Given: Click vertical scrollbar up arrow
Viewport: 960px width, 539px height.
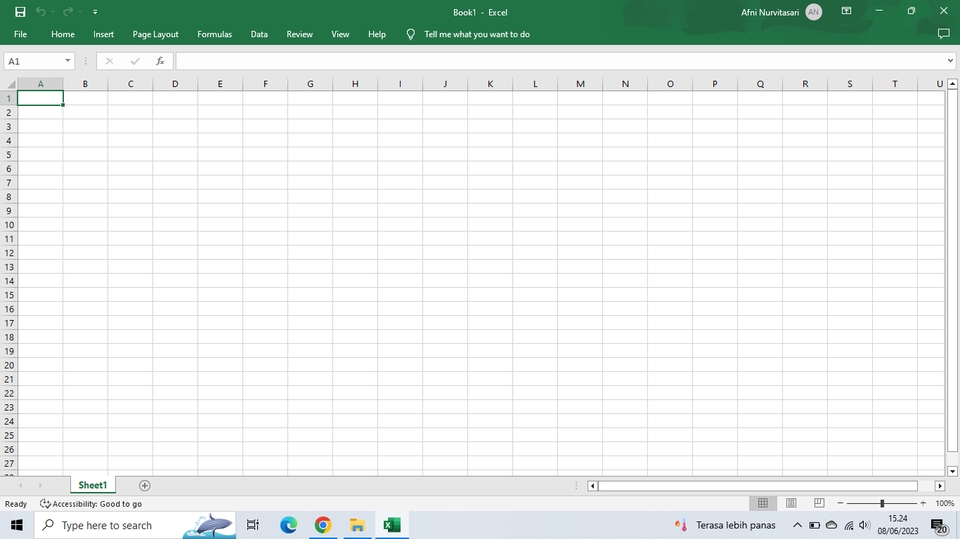Looking at the screenshot, I should [952, 83].
